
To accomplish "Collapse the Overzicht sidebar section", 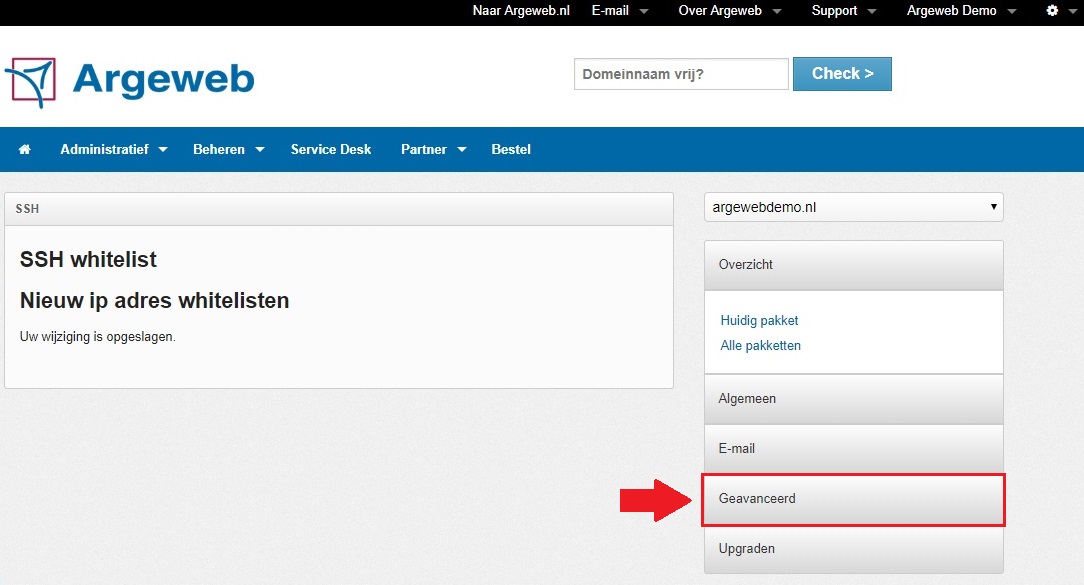I will click(853, 265).
